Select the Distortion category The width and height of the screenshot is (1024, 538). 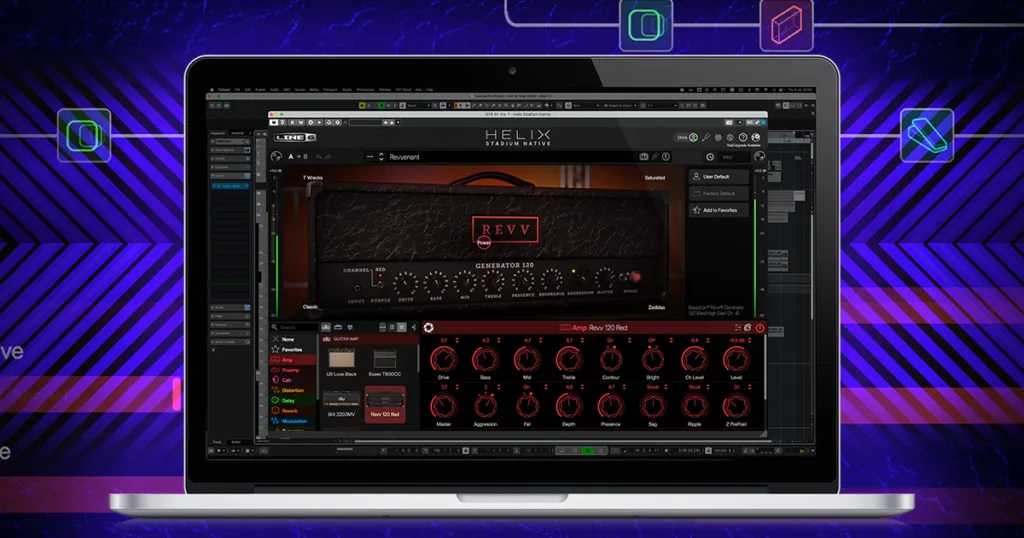(293, 390)
